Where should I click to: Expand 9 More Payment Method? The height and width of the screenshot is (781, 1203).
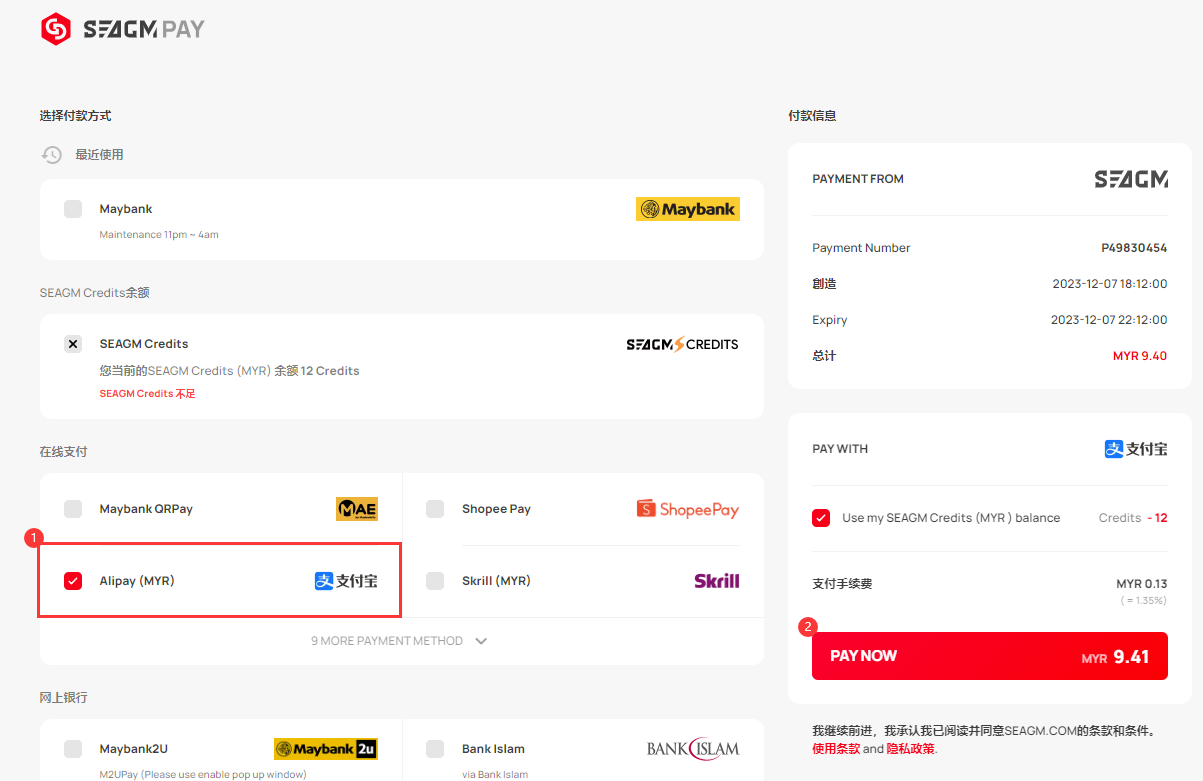tap(399, 641)
